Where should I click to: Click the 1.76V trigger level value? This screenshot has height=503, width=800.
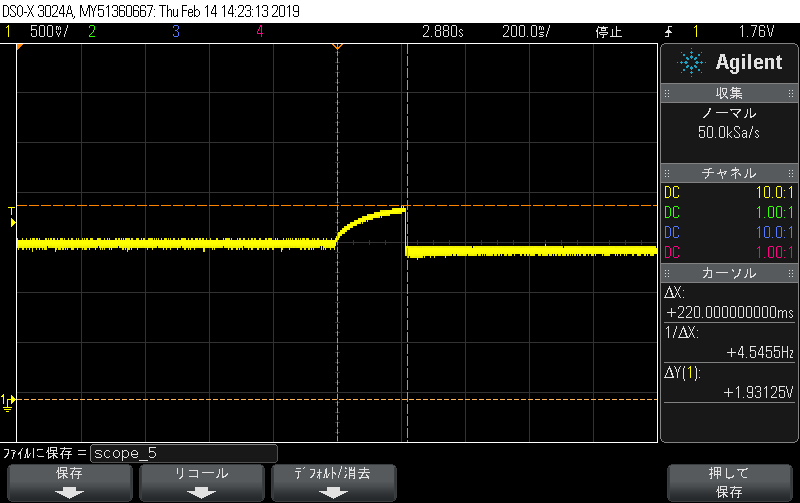[x=757, y=32]
